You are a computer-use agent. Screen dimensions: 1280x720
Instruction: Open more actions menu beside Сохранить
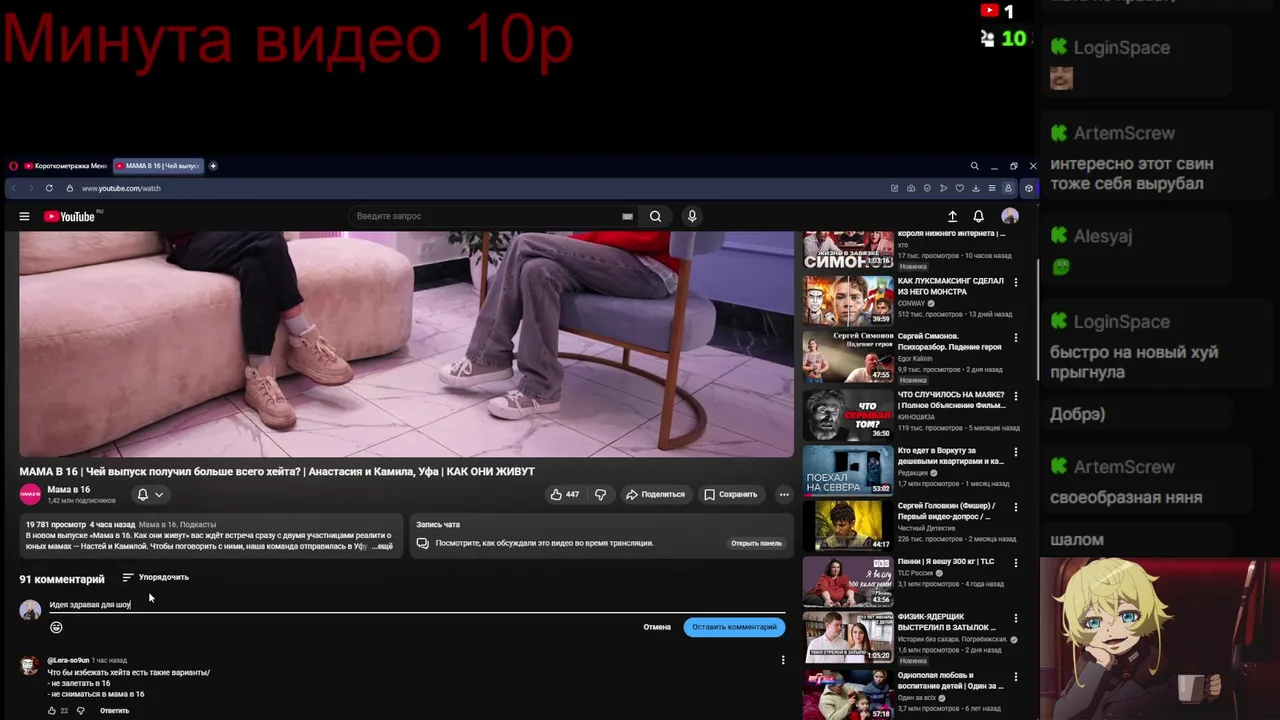click(784, 494)
